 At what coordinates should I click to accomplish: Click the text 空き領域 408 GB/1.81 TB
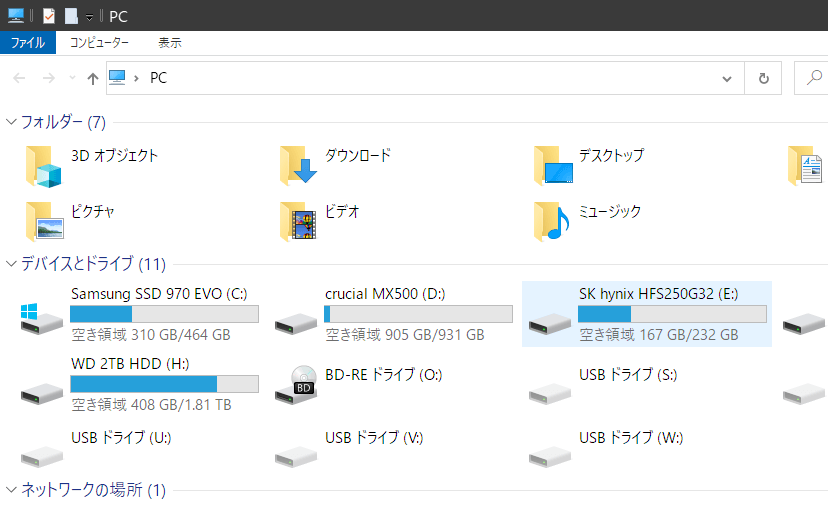tap(152, 404)
